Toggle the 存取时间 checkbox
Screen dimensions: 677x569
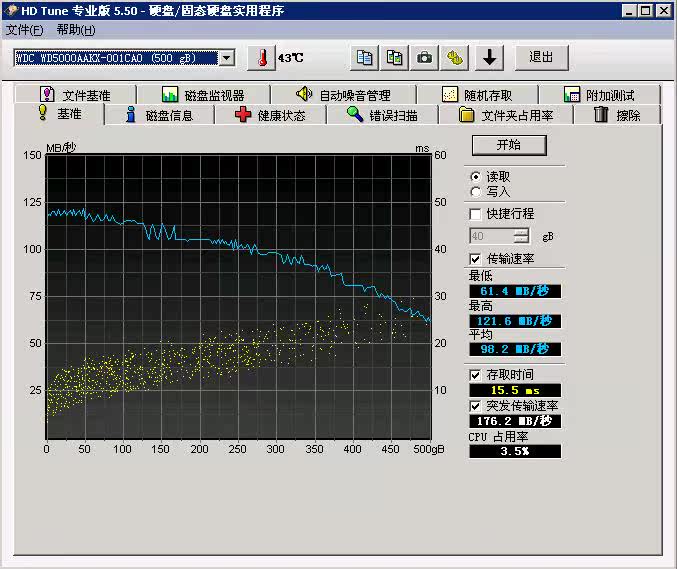click(475, 375)
